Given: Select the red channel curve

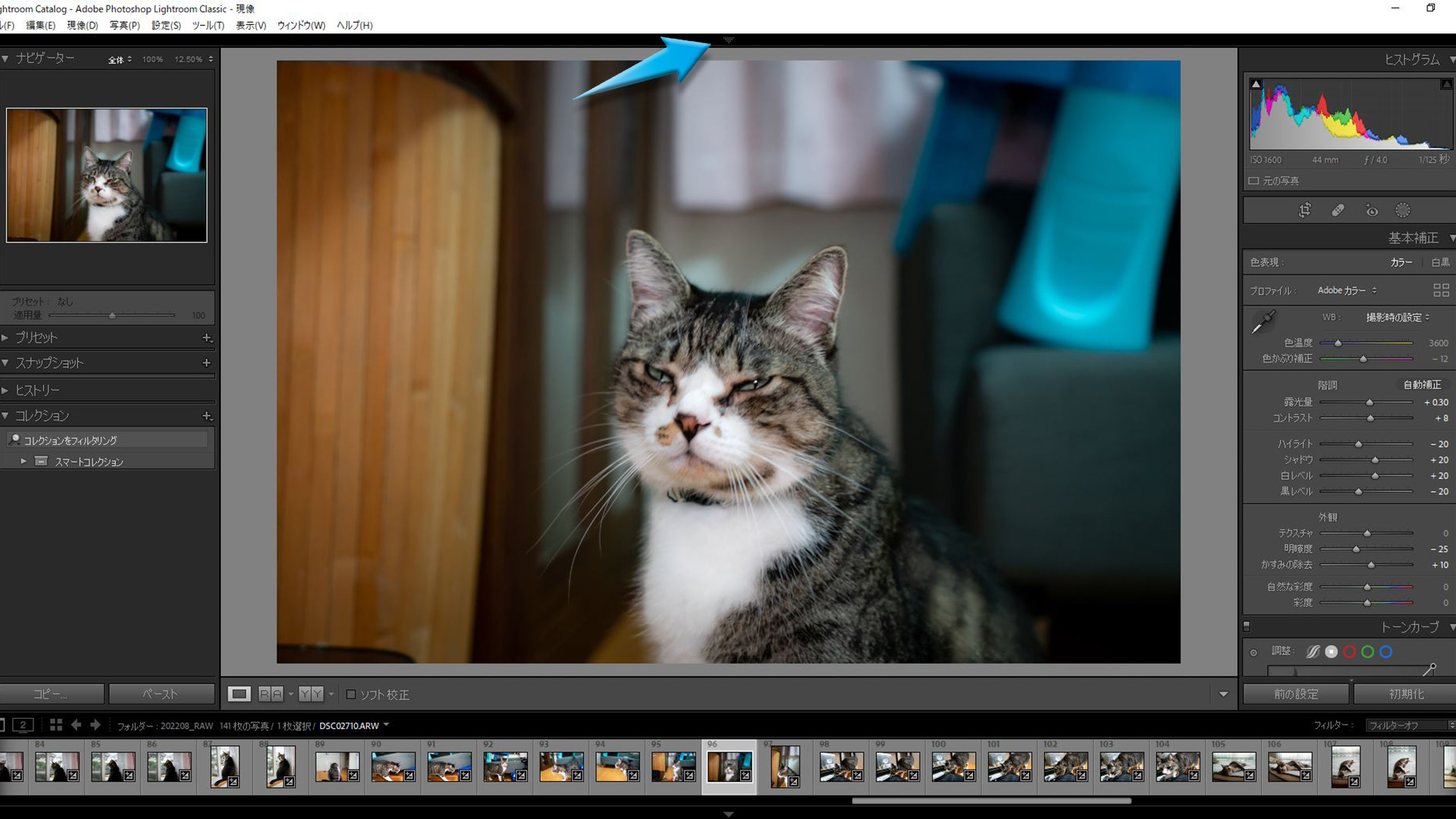Looking at the screenshot, I should [x=1349, y=651].
